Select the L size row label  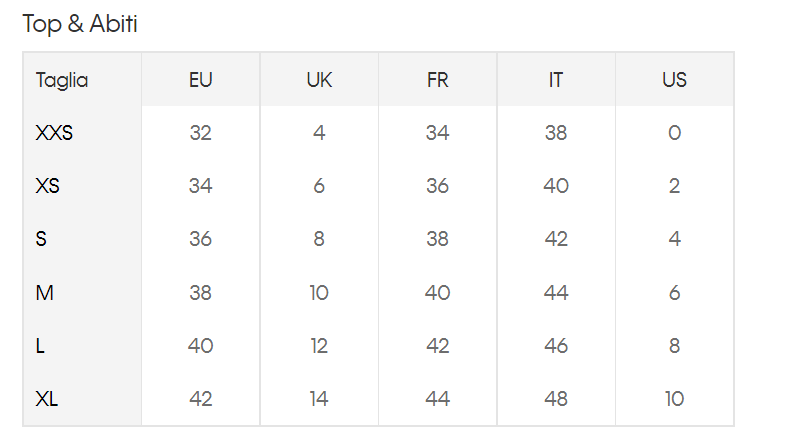[40, 346]
